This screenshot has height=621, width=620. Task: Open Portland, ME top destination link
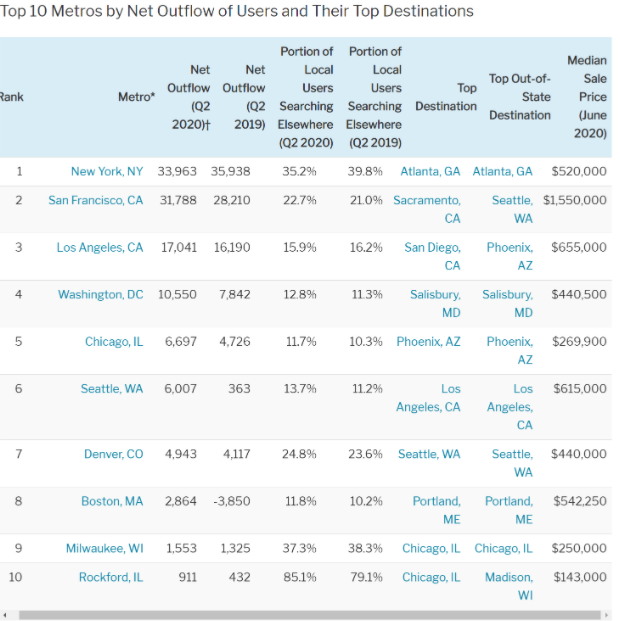437,510
